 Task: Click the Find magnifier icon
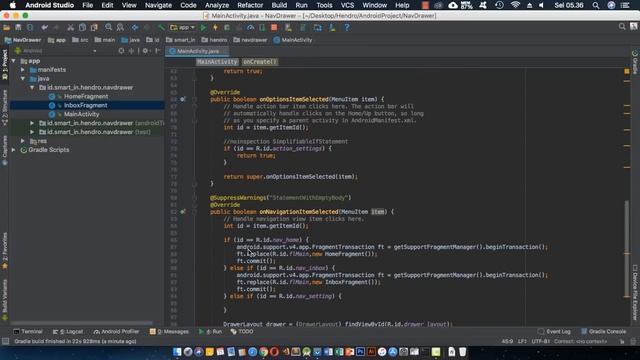point(109,27)
